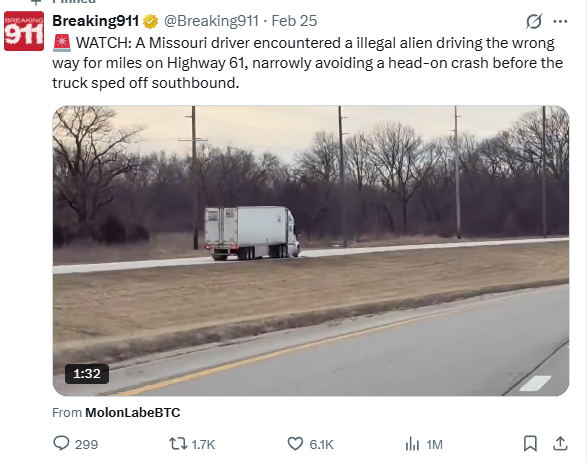Open the Breaking911 display name link
Viewport: 588px width, 461px height.
96,21
